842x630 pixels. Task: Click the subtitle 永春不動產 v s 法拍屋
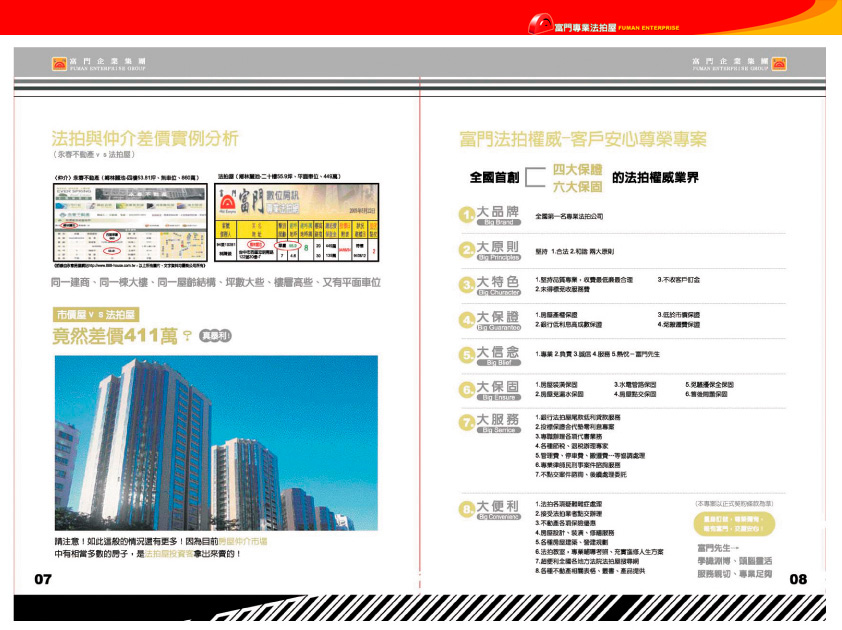click(93, 155)
